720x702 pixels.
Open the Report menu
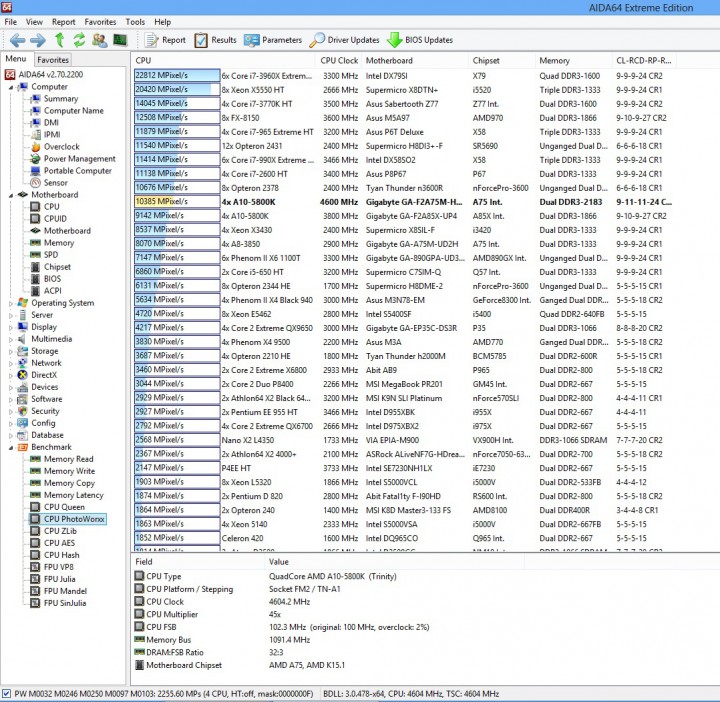click(63, 22)
